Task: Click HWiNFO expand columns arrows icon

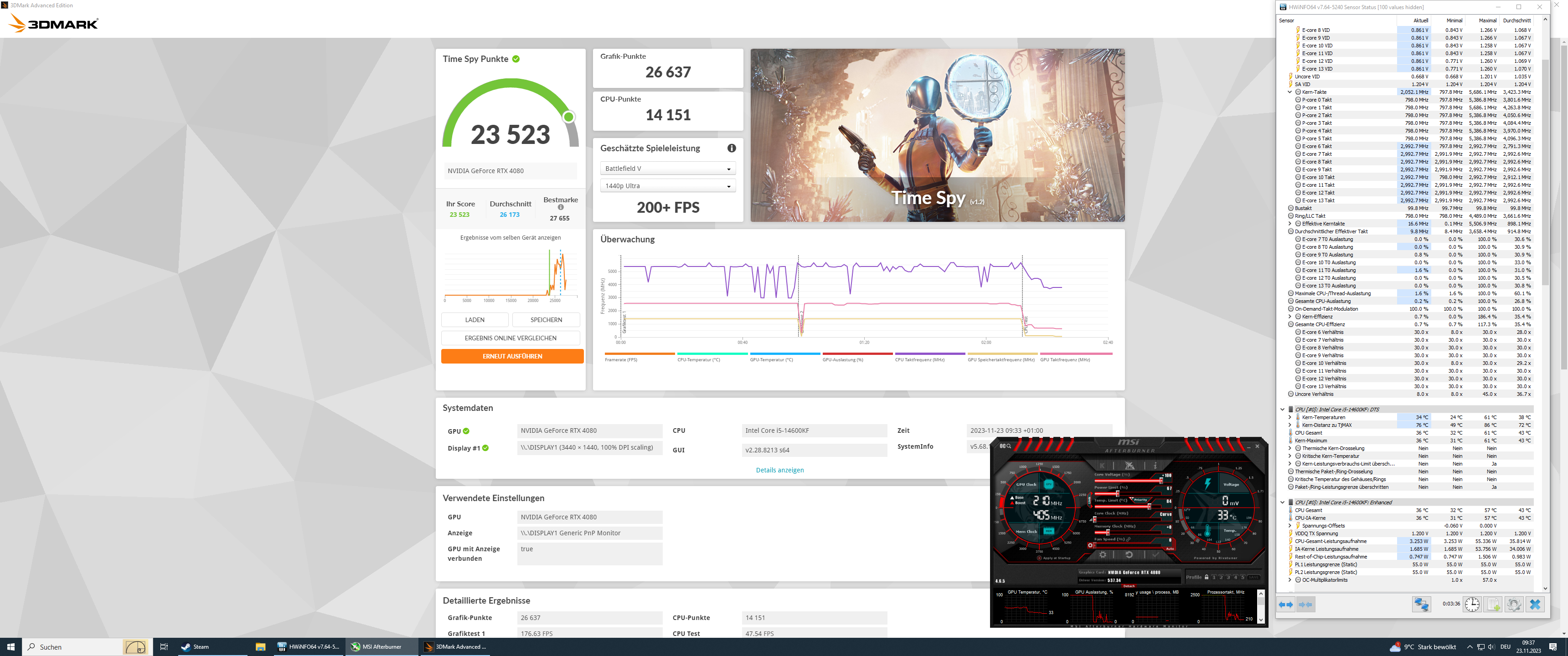Action: (1285, 604)
